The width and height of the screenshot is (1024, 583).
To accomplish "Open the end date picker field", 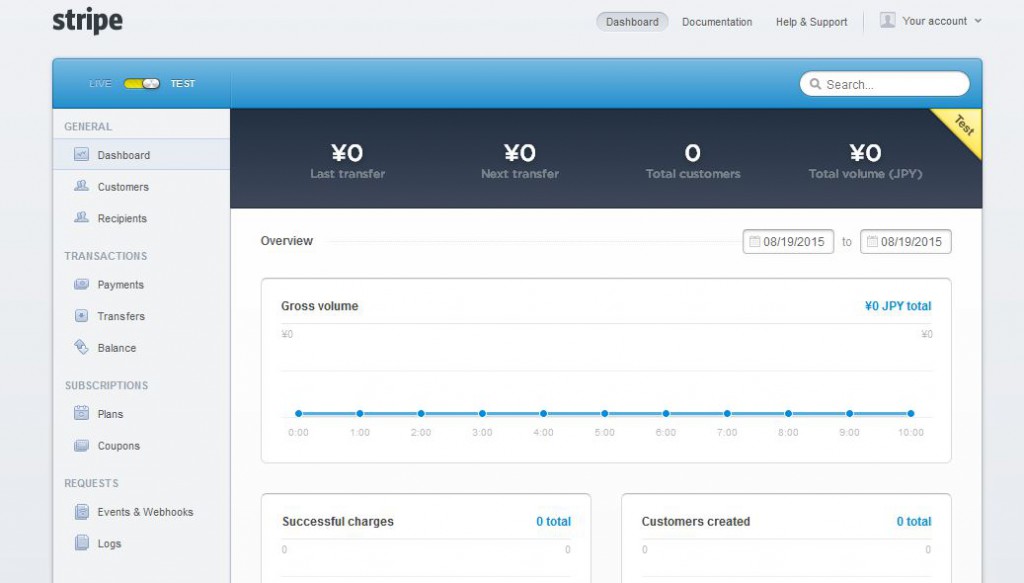I will tap(906, 242).
